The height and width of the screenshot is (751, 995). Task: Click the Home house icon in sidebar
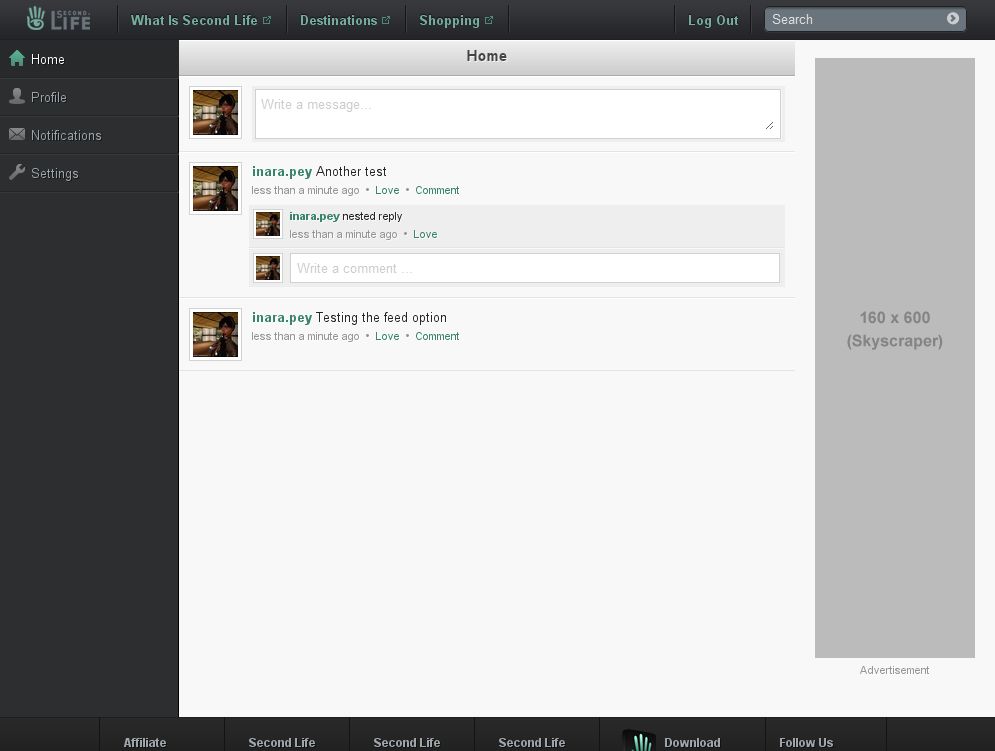tap(17, 59)
